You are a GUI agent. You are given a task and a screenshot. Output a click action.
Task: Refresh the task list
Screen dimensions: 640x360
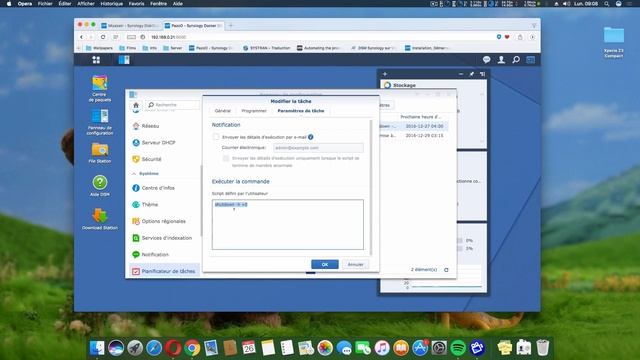coord(446,270)
